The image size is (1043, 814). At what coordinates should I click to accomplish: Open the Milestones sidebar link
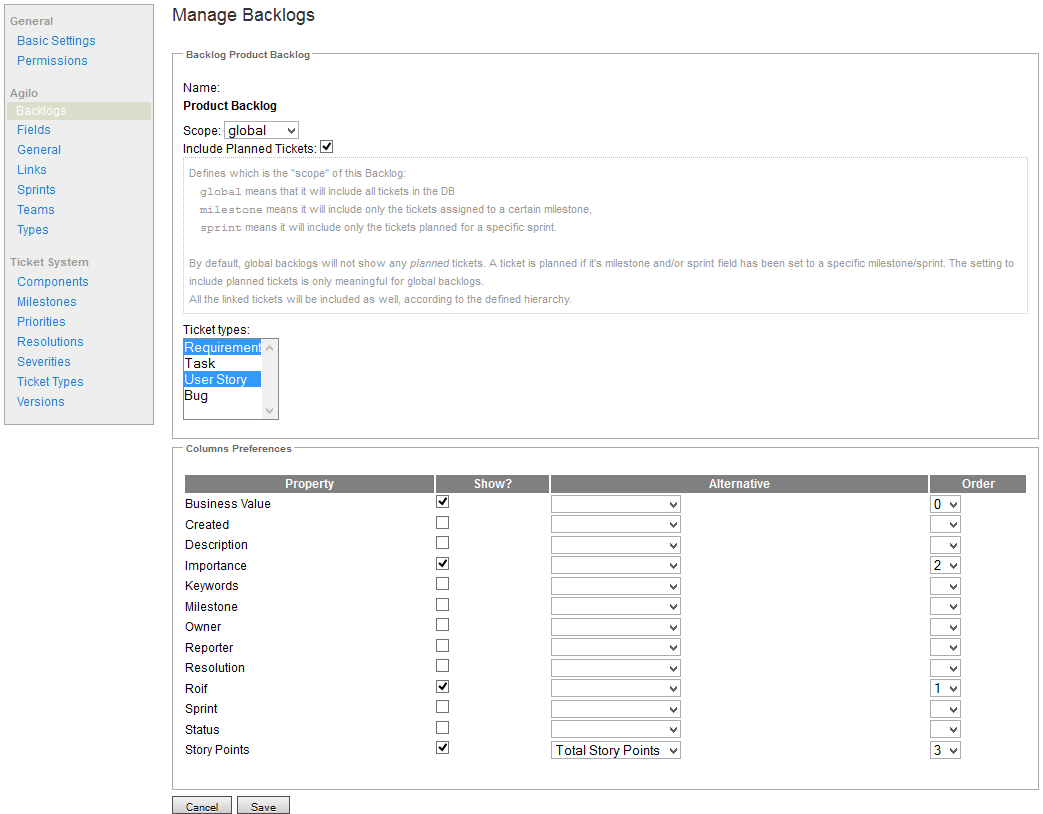46,302
